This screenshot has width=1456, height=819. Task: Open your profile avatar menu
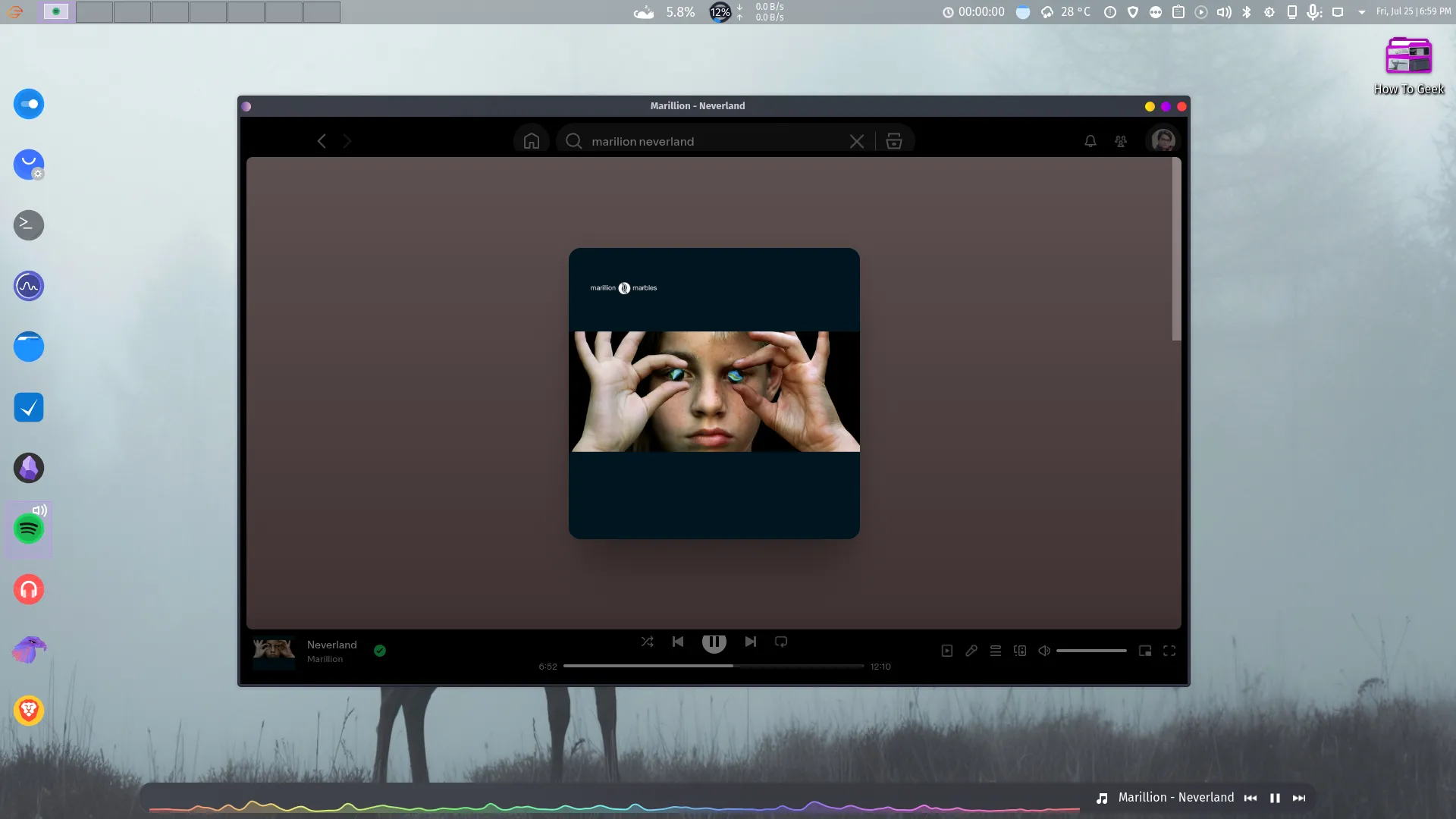click(x=1163, y=141)
